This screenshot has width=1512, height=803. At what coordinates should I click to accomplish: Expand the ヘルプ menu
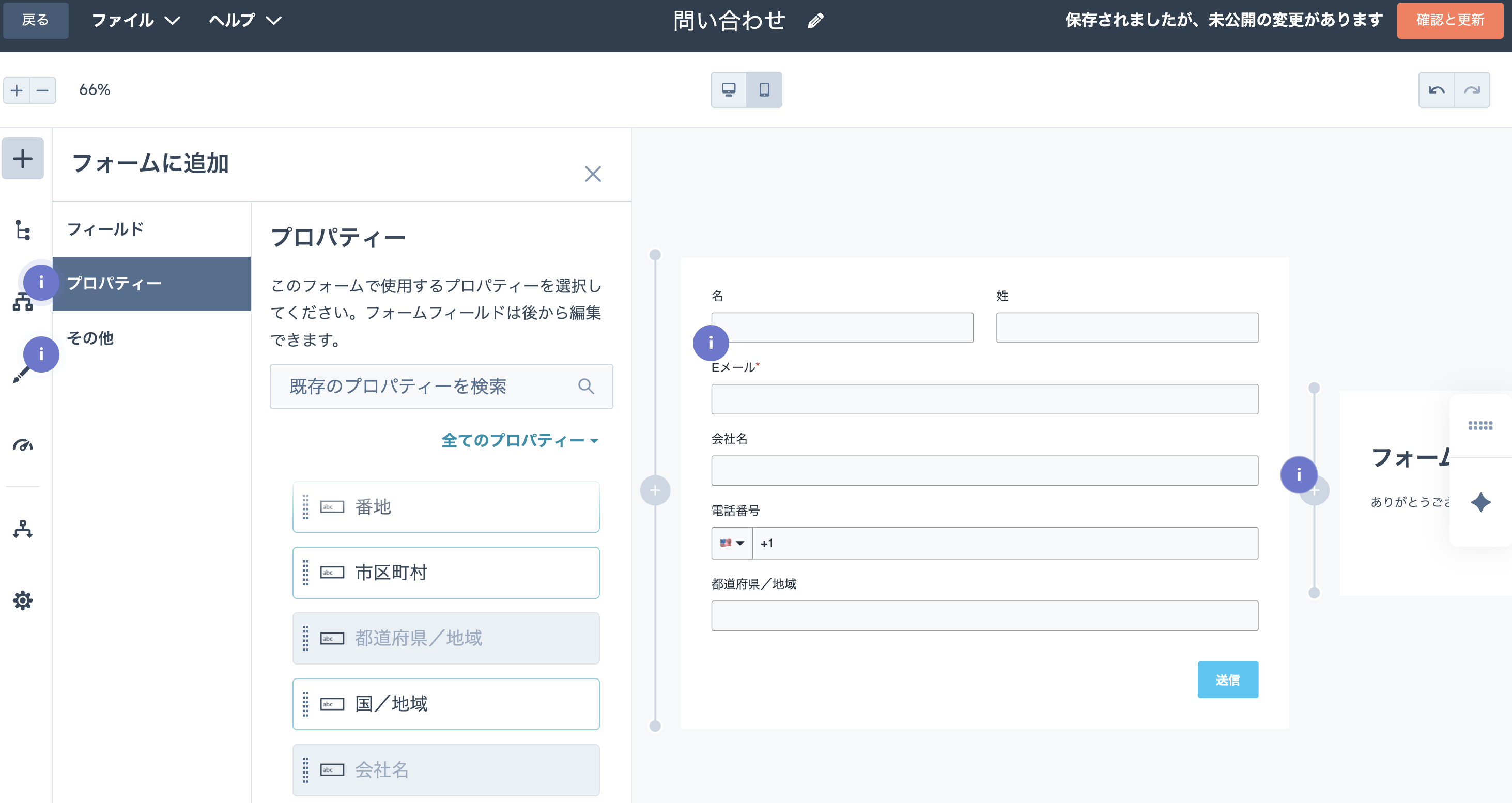245,21
